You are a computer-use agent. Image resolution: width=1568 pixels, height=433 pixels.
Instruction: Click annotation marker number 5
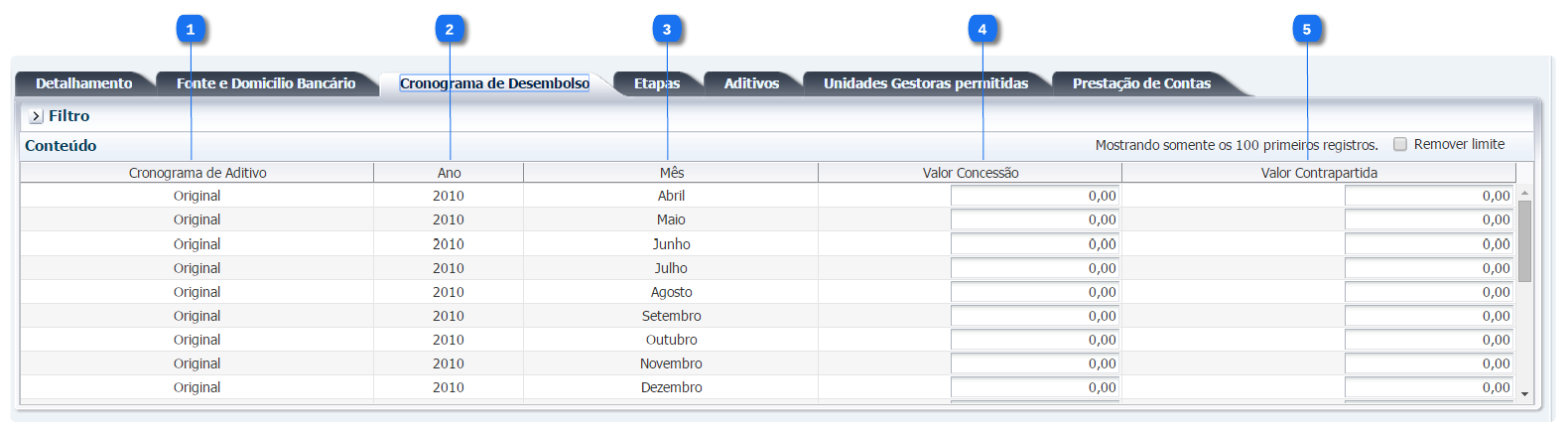pyautogui.click(x=1307, y=30)
